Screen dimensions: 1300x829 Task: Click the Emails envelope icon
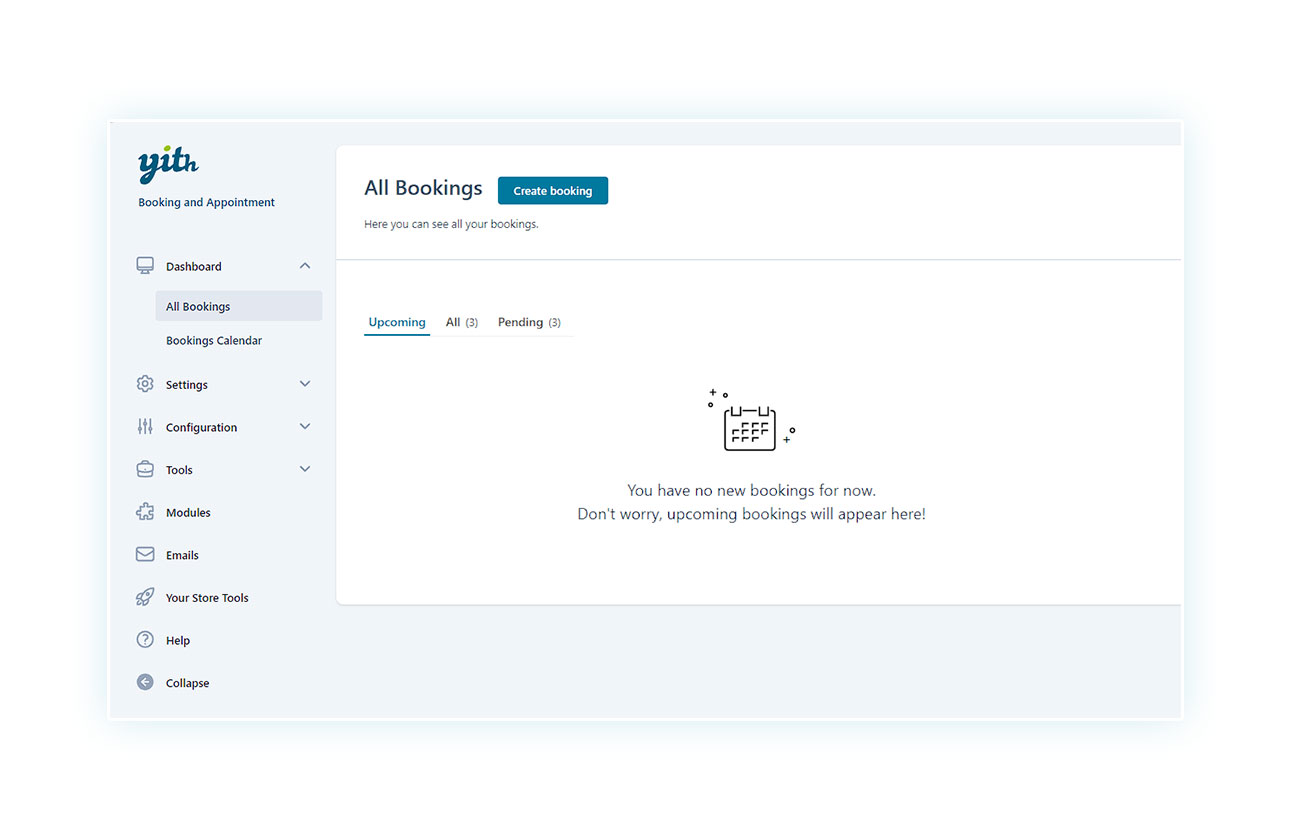click(145, 554)
